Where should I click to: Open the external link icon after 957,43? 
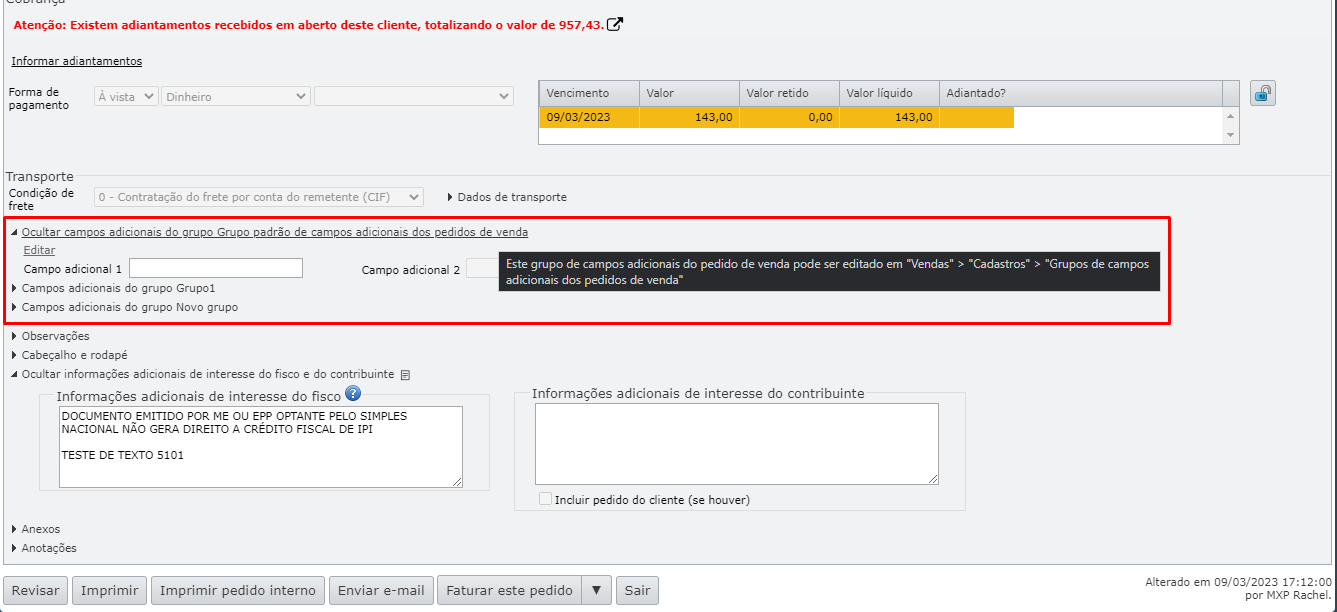click(615, 24)
